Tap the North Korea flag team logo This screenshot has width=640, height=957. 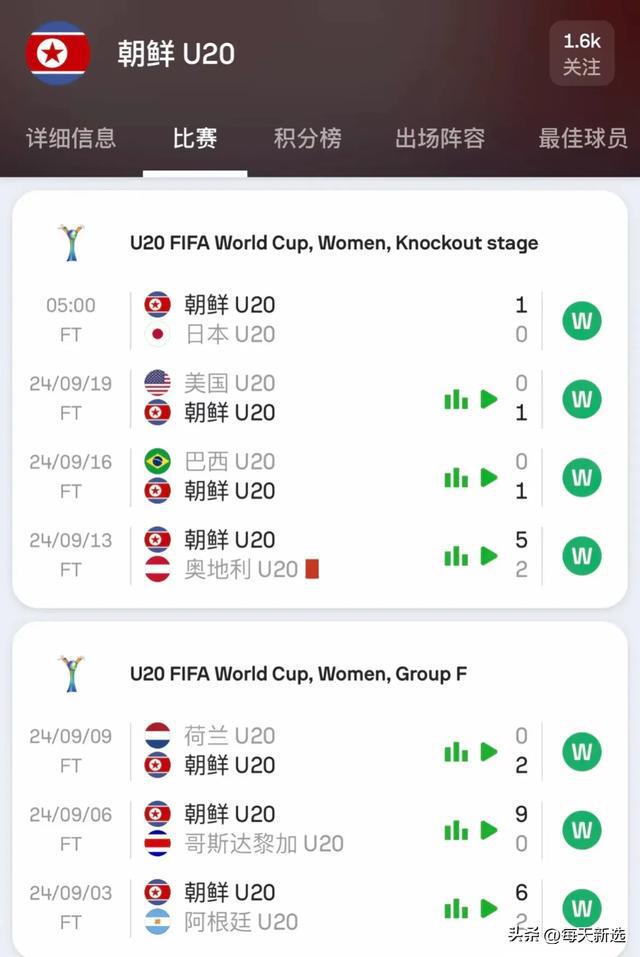click(58, 53)
